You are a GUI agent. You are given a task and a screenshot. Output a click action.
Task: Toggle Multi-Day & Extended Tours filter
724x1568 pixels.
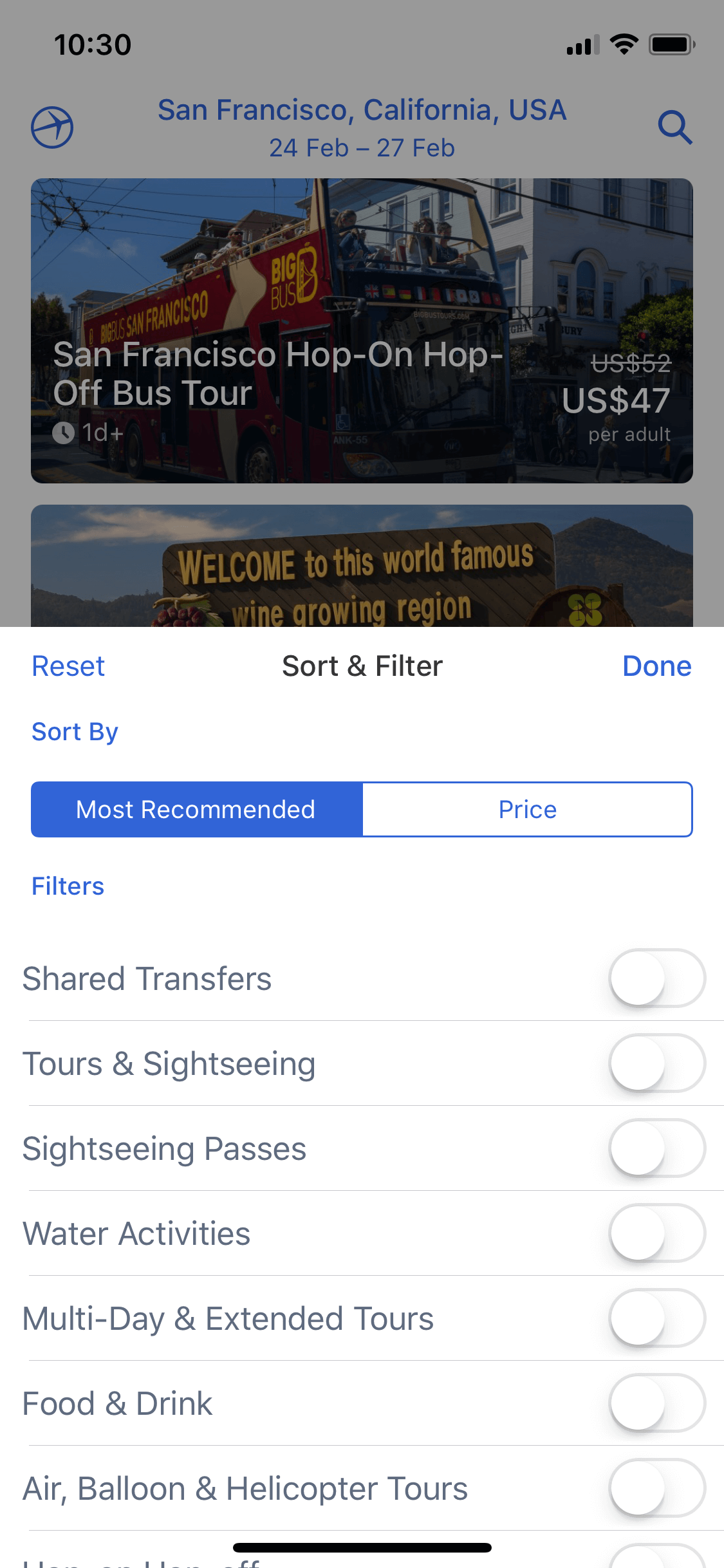(657, 1318)
